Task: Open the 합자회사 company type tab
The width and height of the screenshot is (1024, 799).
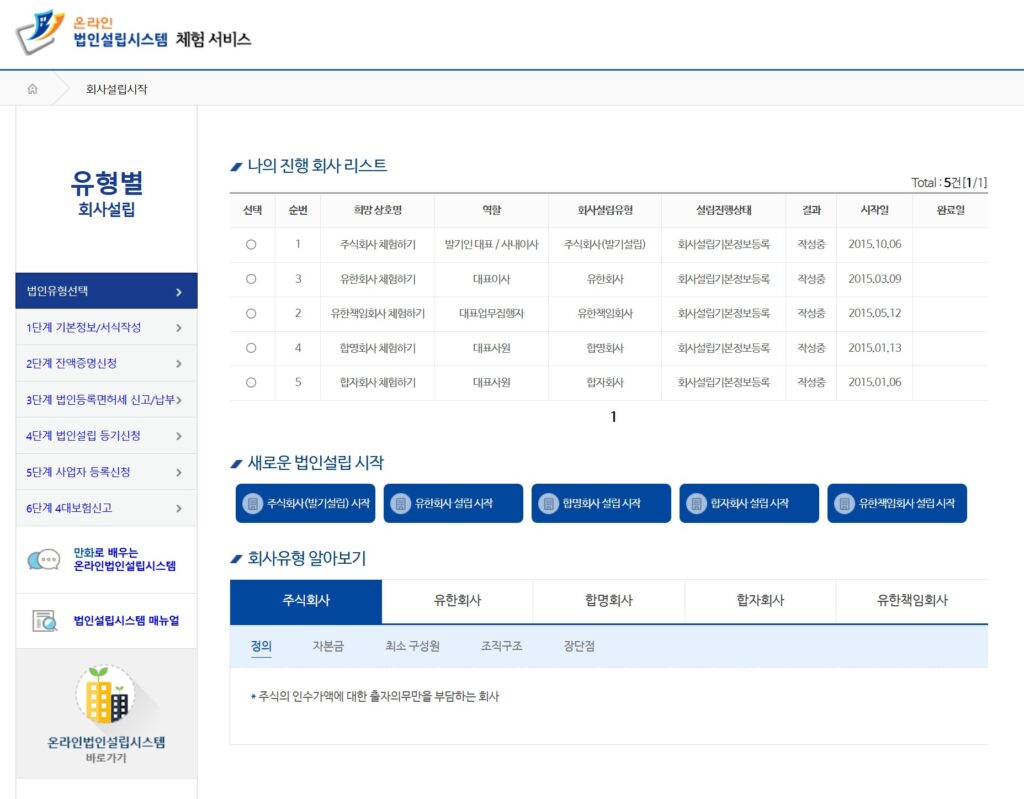Action: (x=760, y=601)
